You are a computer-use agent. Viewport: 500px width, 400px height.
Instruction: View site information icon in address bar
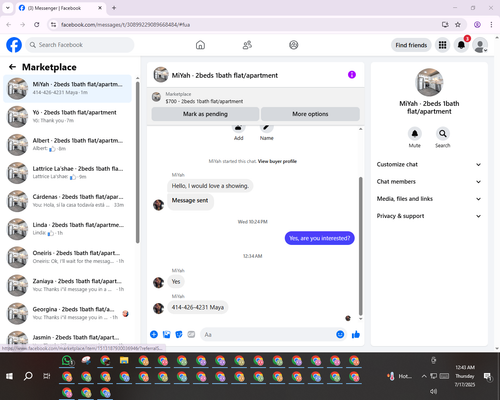pyautogui.click(x=53, y=24)
